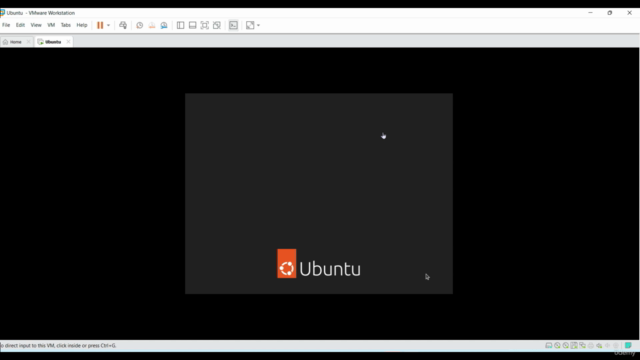
Task: Click the network adapter status icon
Action: 582,345
